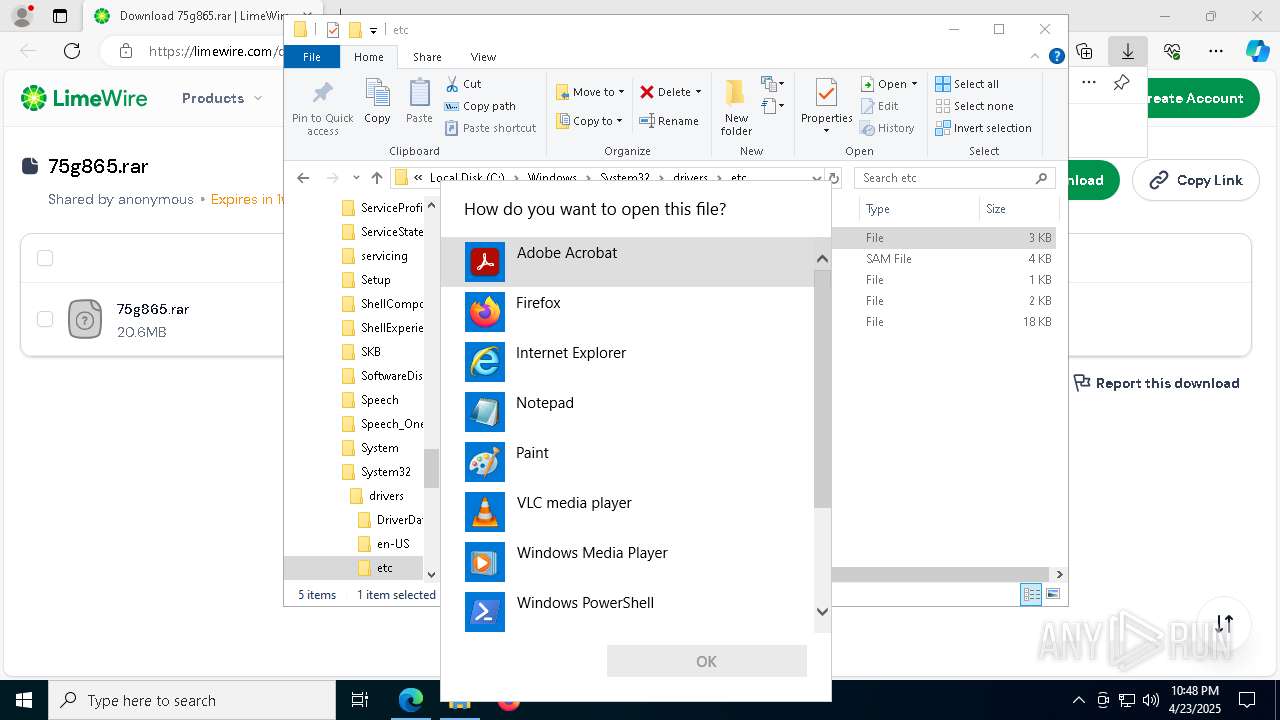Reload the LimeWire page in Edge
1280x720 pixels.
pyautogui.click(x=72, y=51)
